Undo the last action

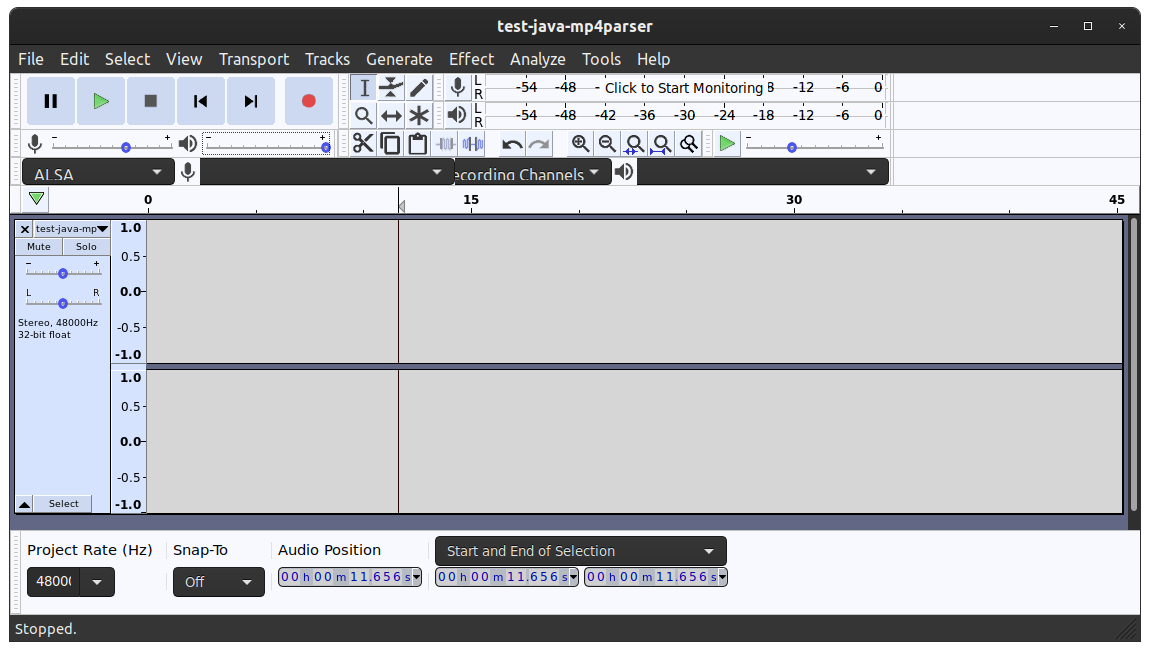(512, 144)
